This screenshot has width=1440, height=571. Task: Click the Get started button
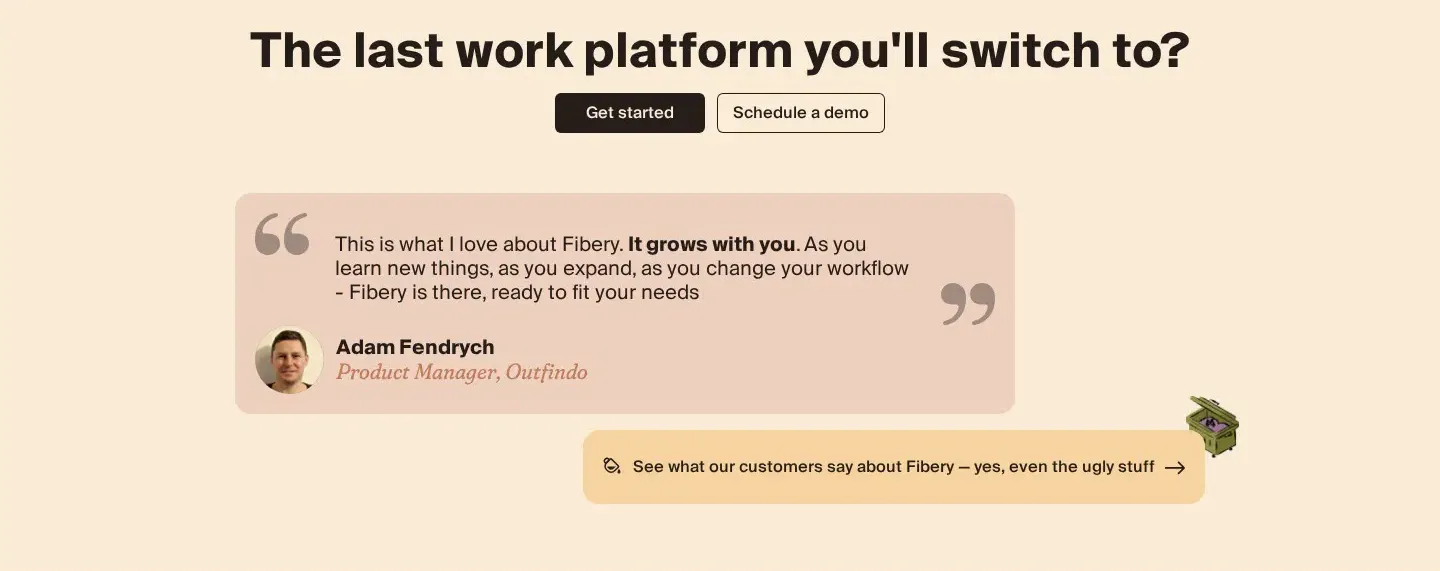pos(630,113)
